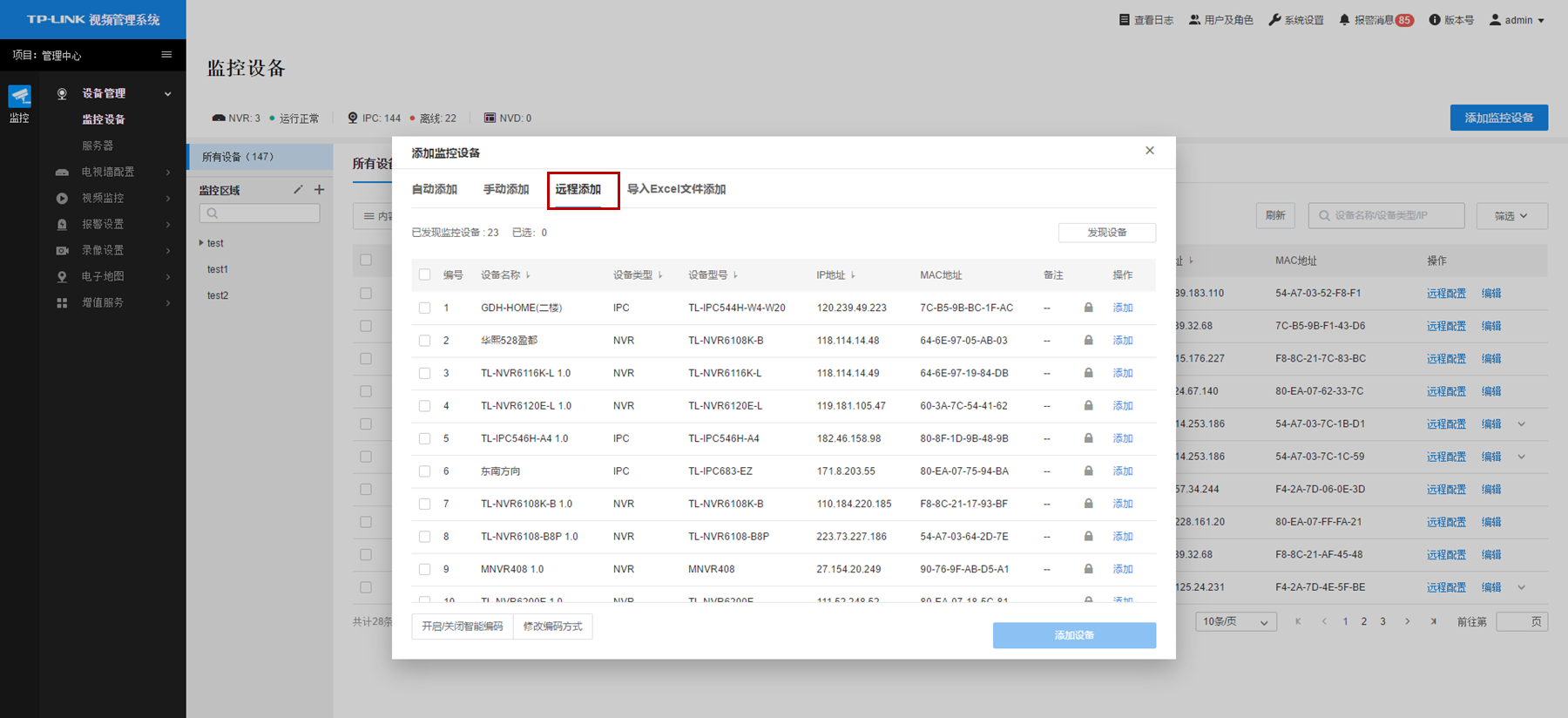Toggle the select-all checkbox in dialog header
The width and height of the screenshot is (1568, 718).
pos(424,275)
